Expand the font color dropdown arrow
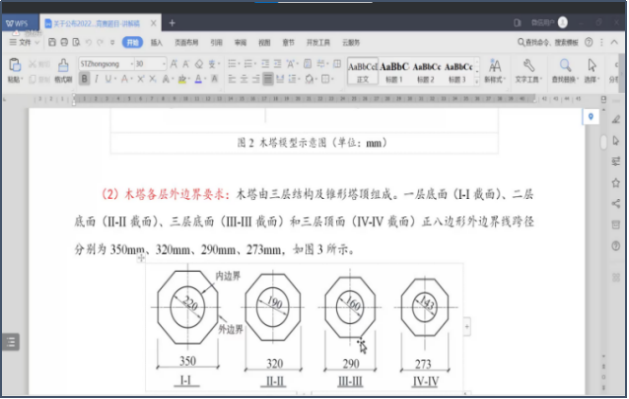The image size is (629, 399). click(x=205, y=79)
